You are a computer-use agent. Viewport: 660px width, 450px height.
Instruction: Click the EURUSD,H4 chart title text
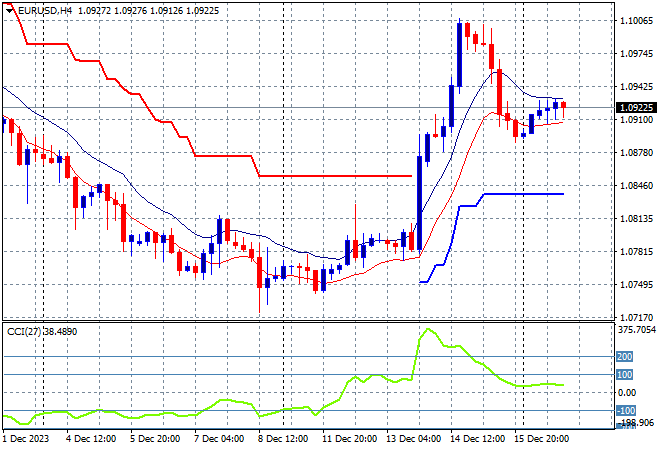click(45, 11)
